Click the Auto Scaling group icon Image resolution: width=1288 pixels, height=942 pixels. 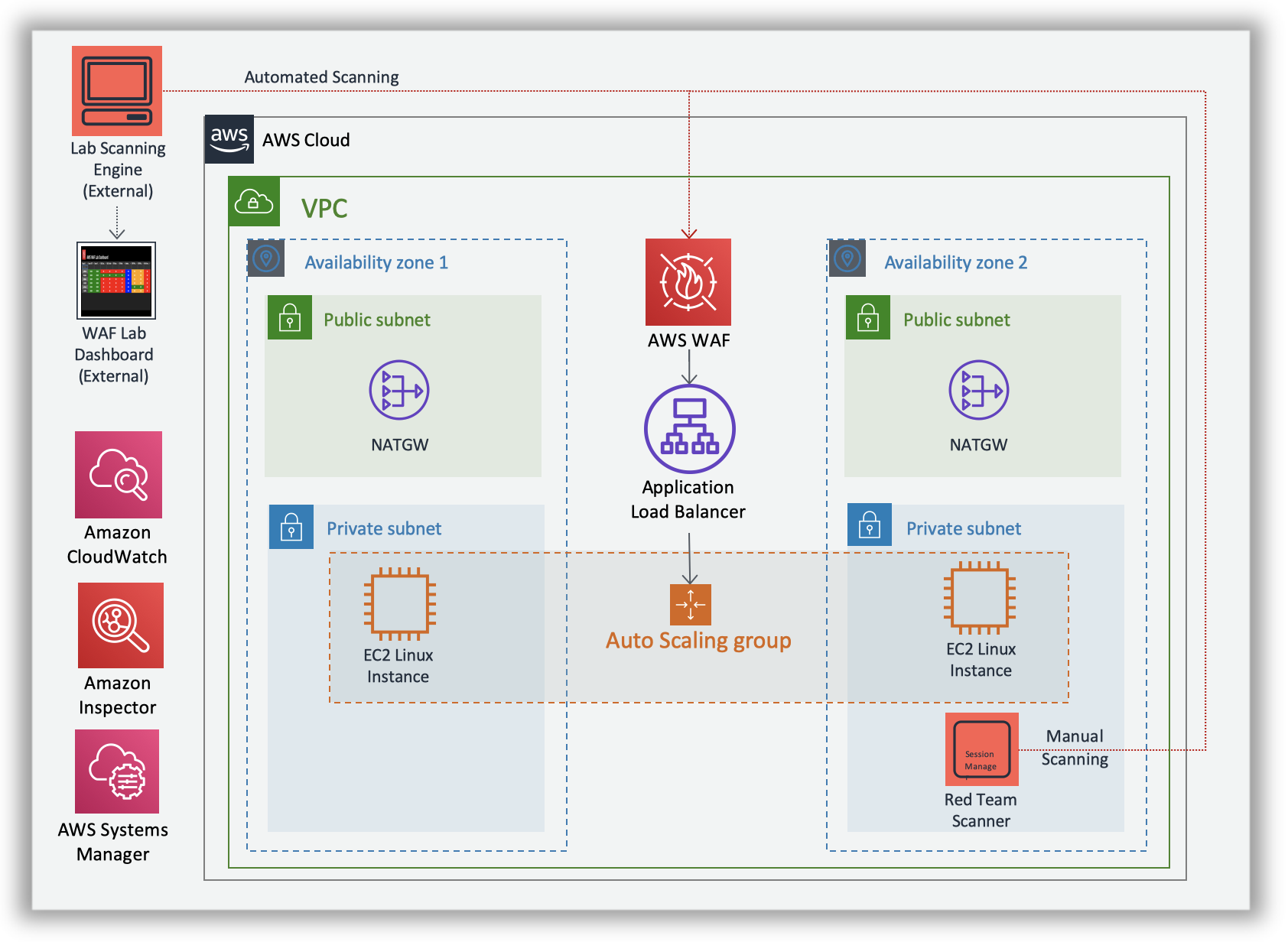tap(691, 605)
